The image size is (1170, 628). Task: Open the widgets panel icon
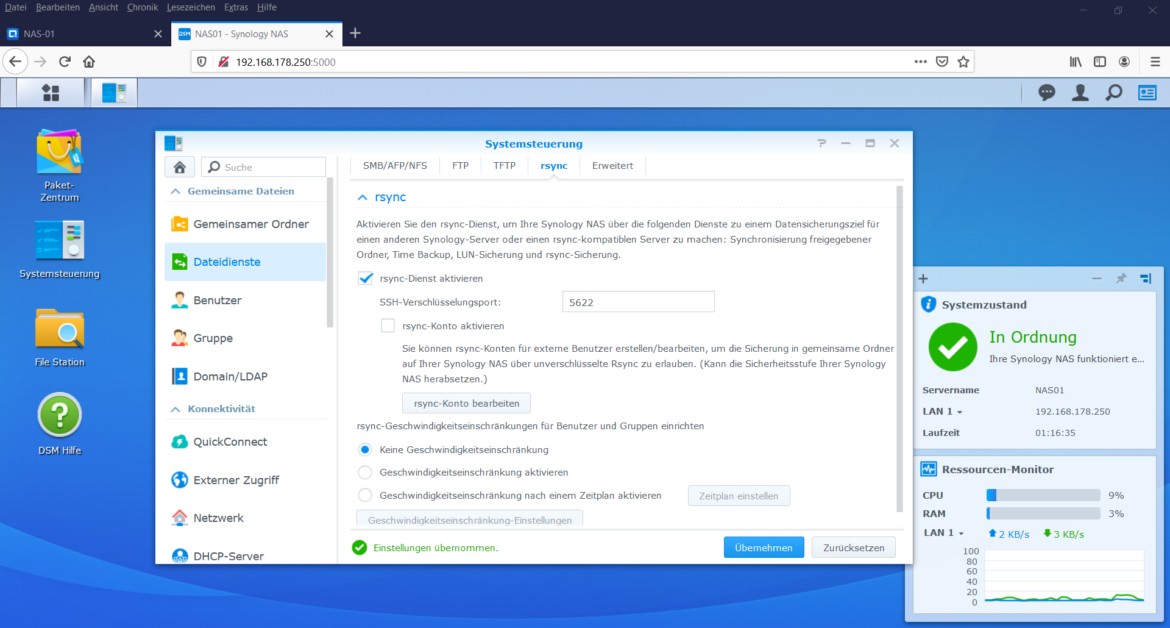tap(1148, 92)
